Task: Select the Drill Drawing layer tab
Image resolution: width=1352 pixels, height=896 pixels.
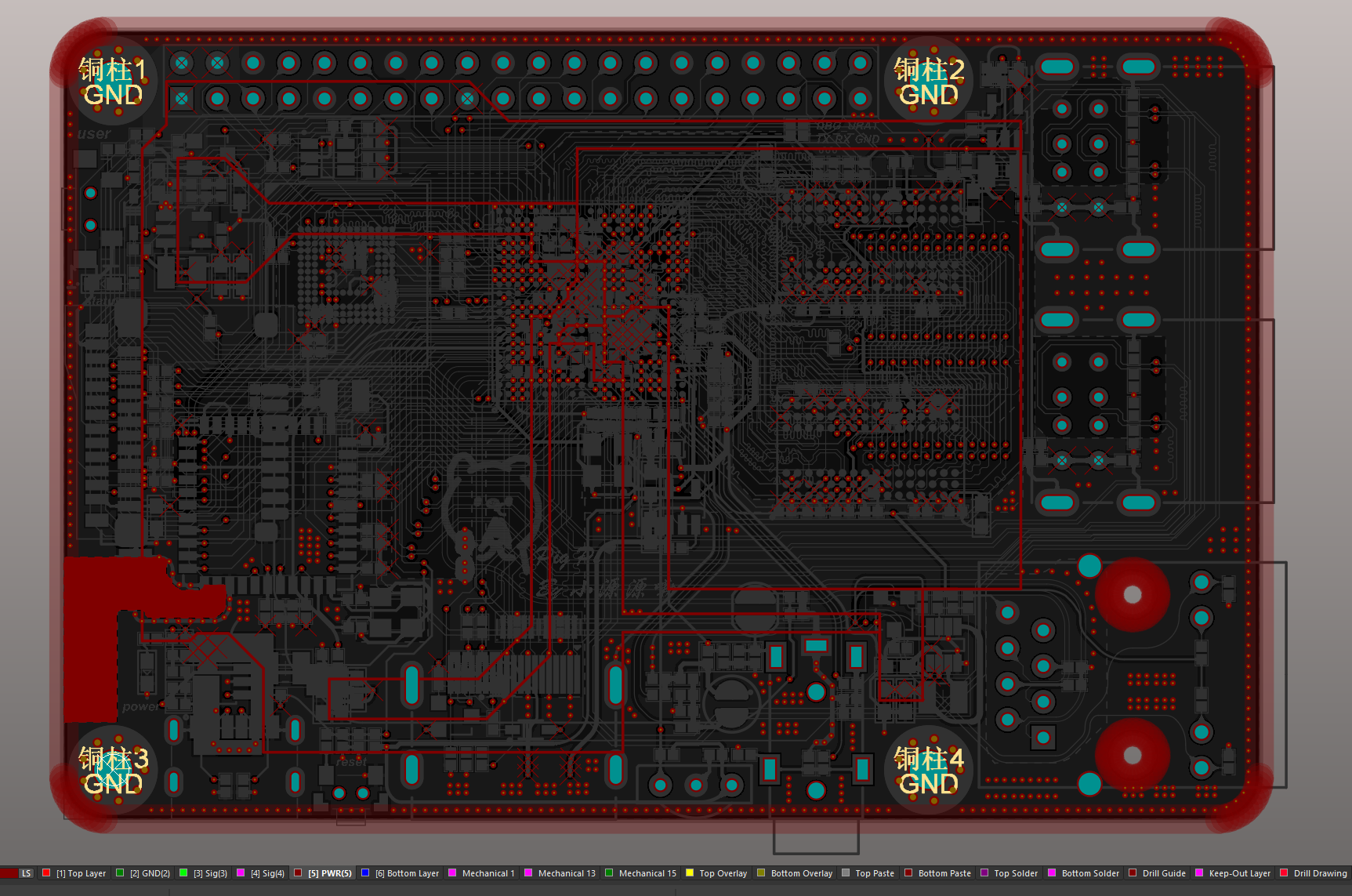Action: (x=1320, y=873)
